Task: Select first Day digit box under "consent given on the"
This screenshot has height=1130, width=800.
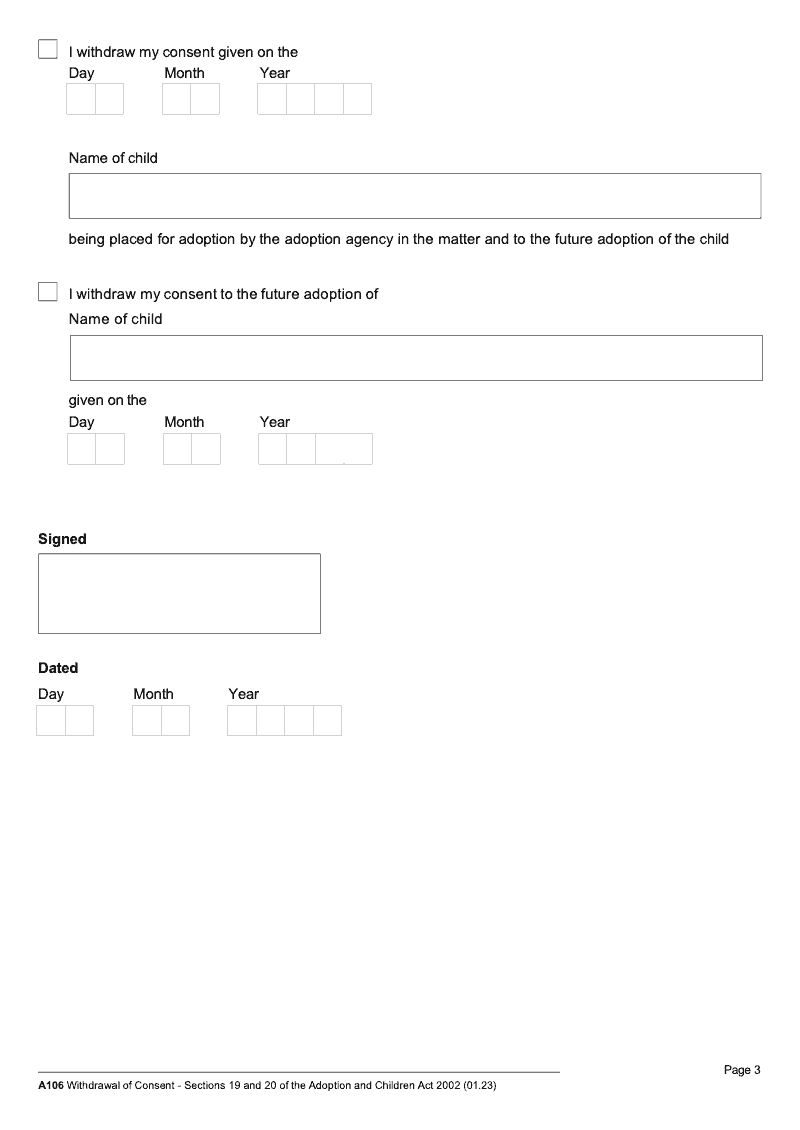Action: point(81,99)
